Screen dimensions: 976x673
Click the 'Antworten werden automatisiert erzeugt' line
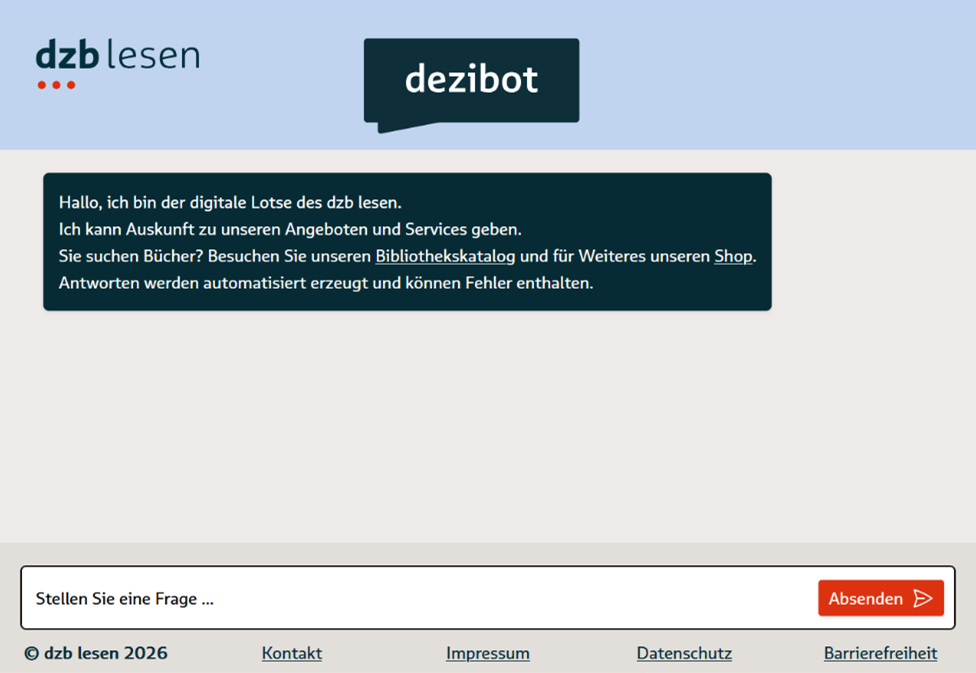(326, 283)
